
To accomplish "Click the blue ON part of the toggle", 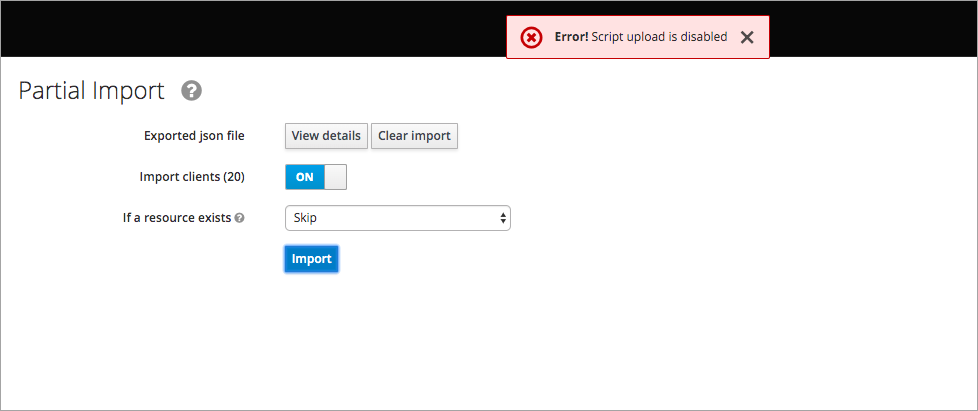I will [305, 177].
